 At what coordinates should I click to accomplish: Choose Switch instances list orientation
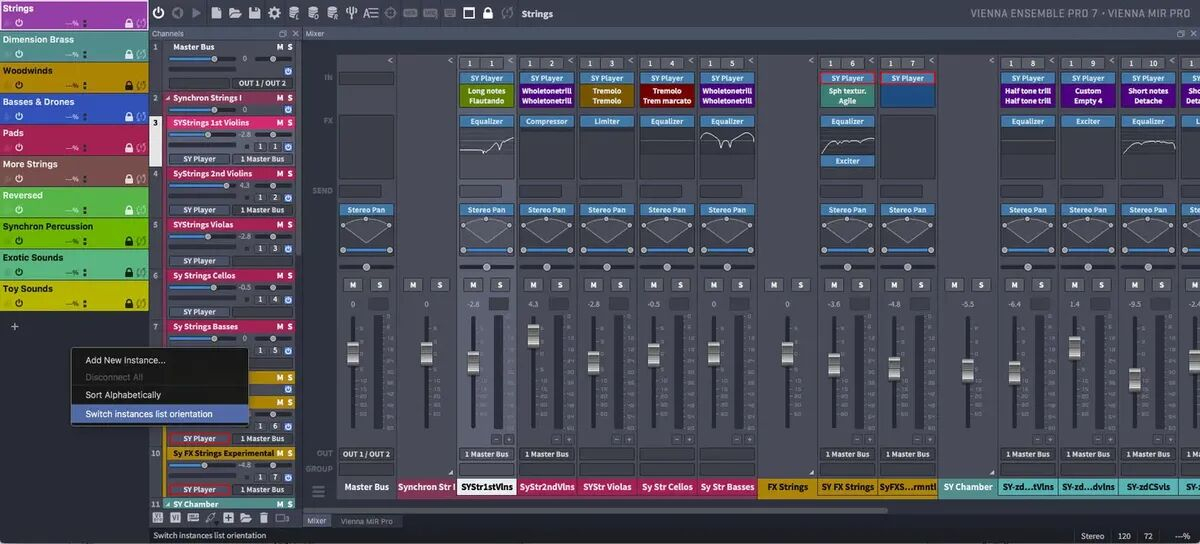click(x=149, y=414)
